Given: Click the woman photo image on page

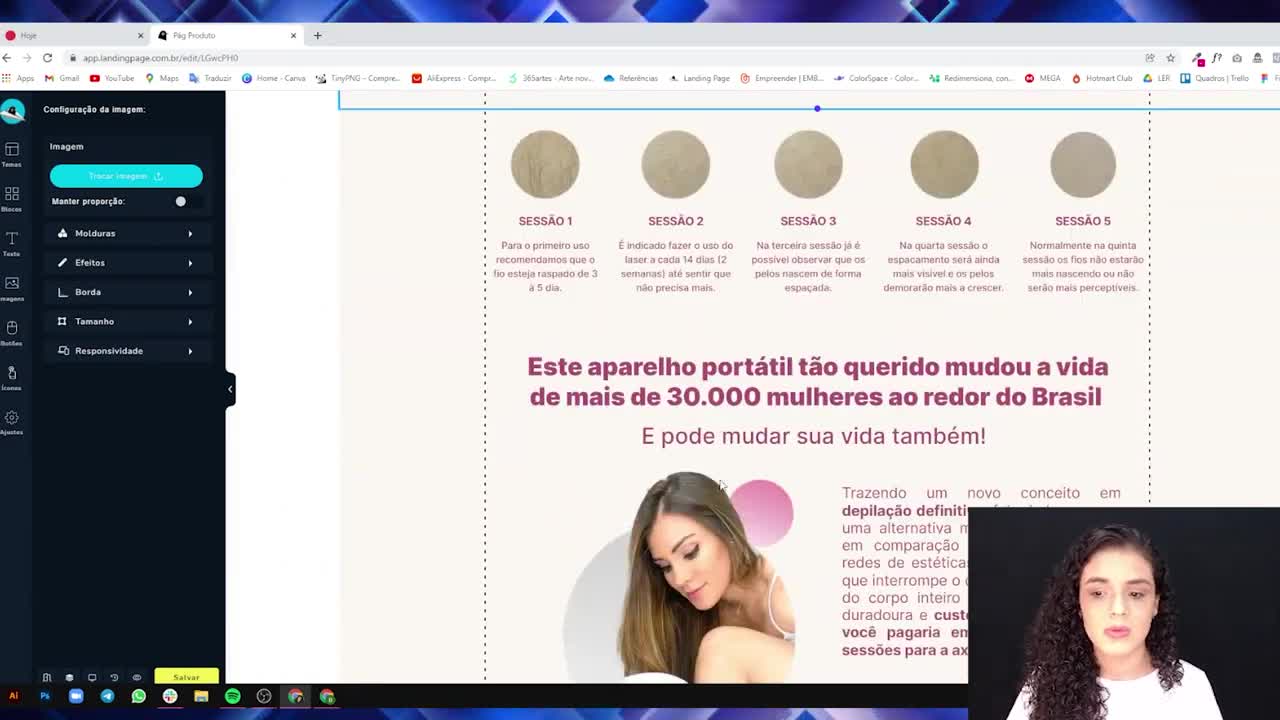Looking at the screenshot, I should [680, 577].
